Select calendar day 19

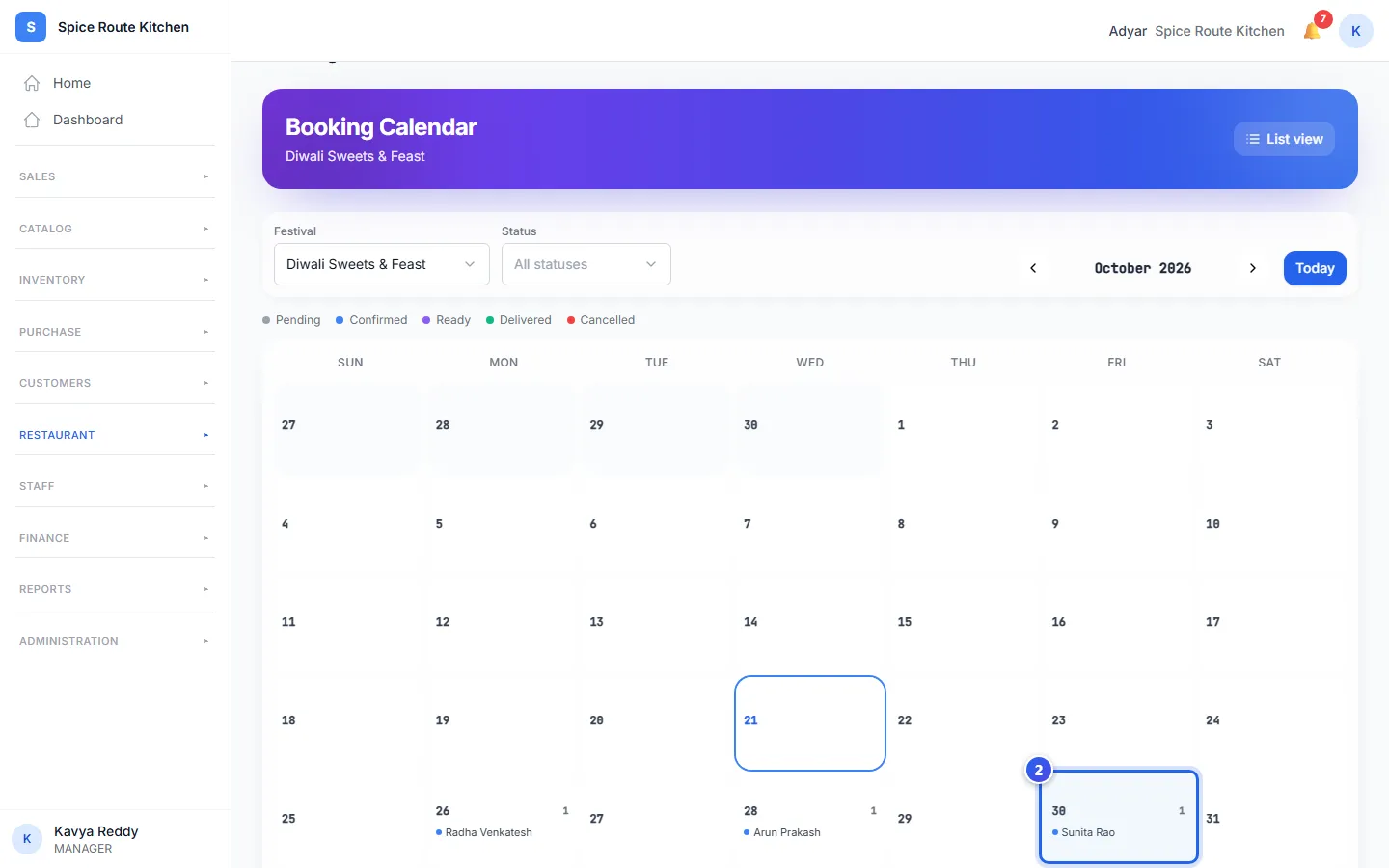pos(503,723)
